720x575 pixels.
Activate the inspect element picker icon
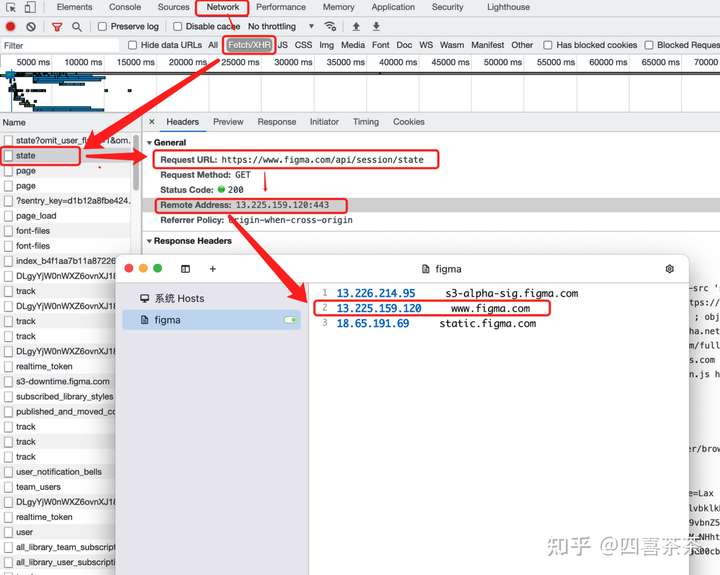coord(11,7)
